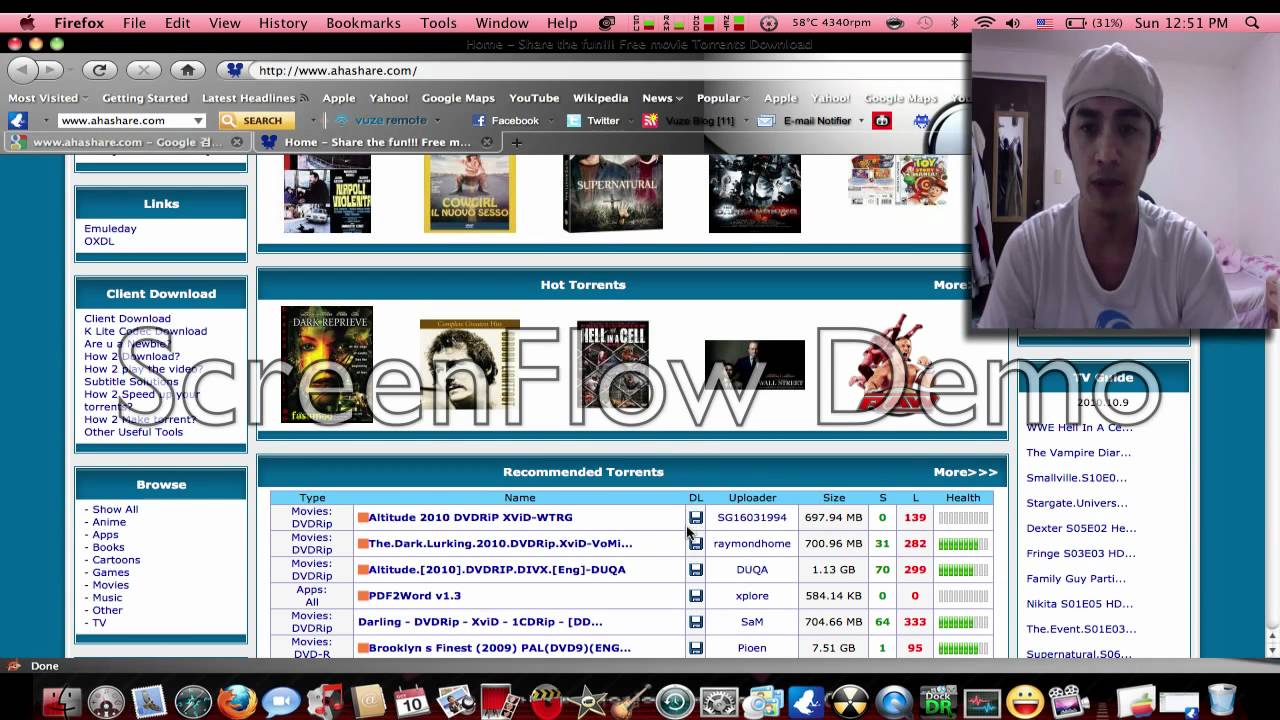Click the Bluetooth menu bar icon
Image resolution: width=1280 pixels, height=720 pixels.
tap(954, 22)
